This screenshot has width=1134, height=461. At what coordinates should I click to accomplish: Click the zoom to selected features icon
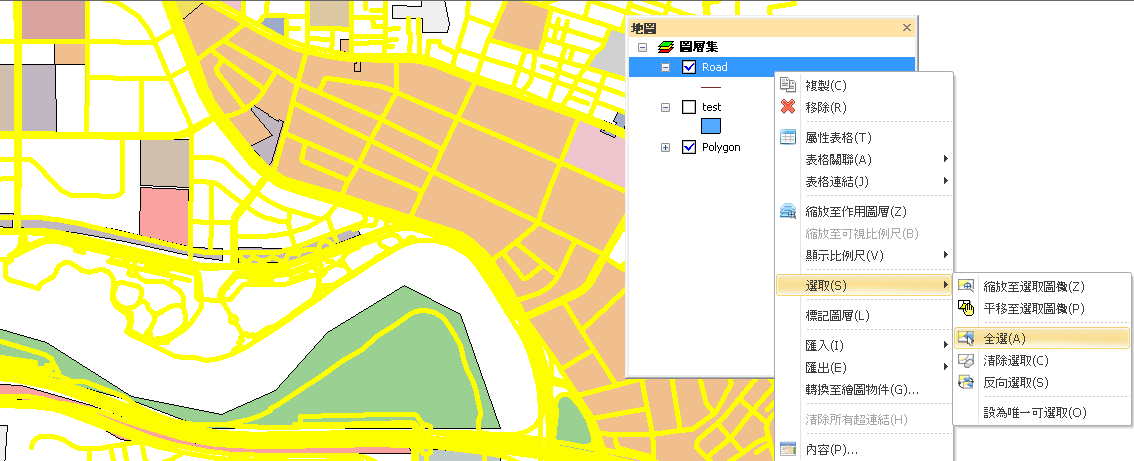click(965, 286)
